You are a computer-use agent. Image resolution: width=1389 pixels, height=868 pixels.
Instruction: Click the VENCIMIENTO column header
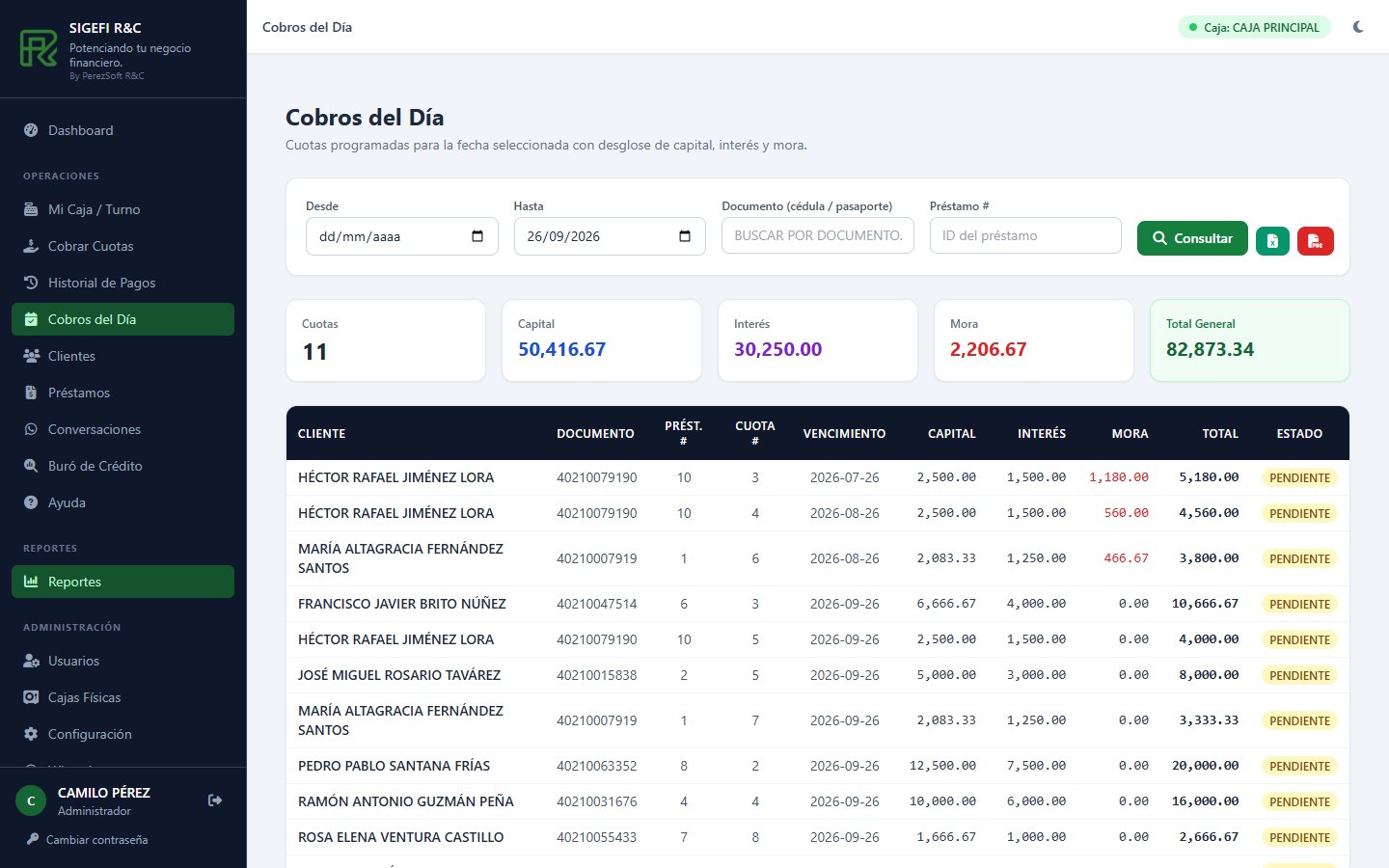tap(844, 434)
